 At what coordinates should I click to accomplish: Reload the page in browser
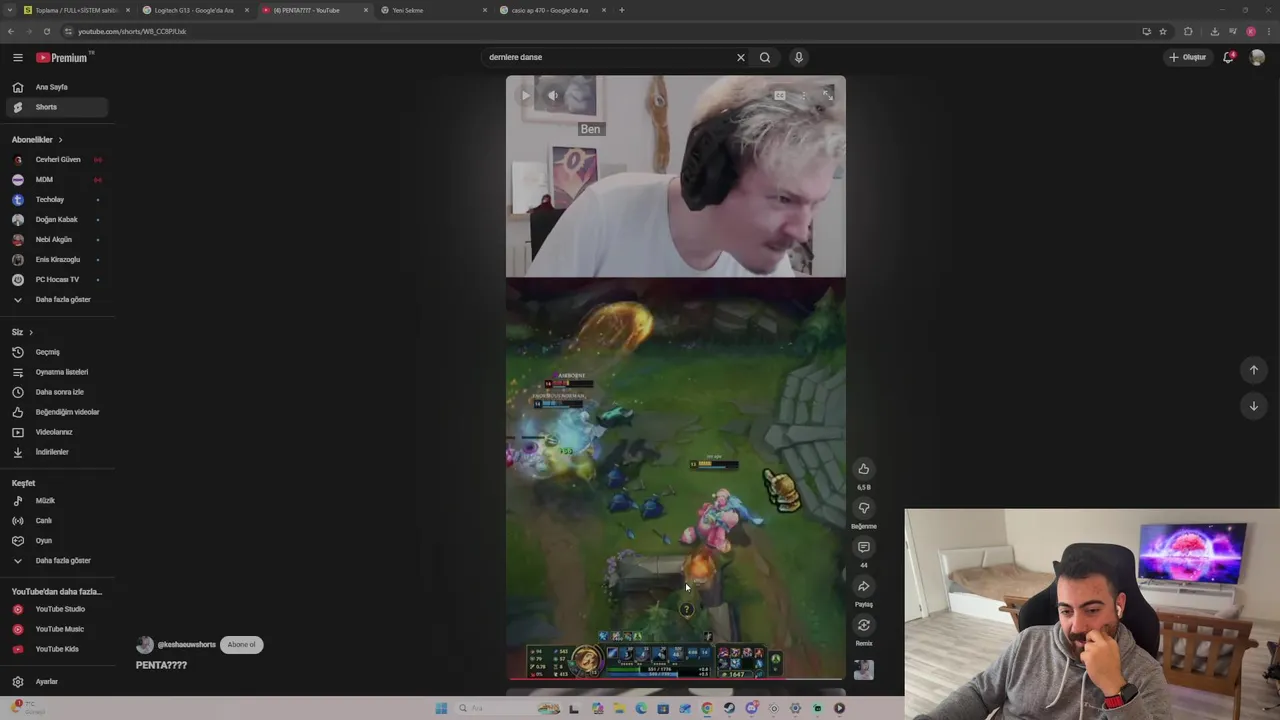[46, 31]
